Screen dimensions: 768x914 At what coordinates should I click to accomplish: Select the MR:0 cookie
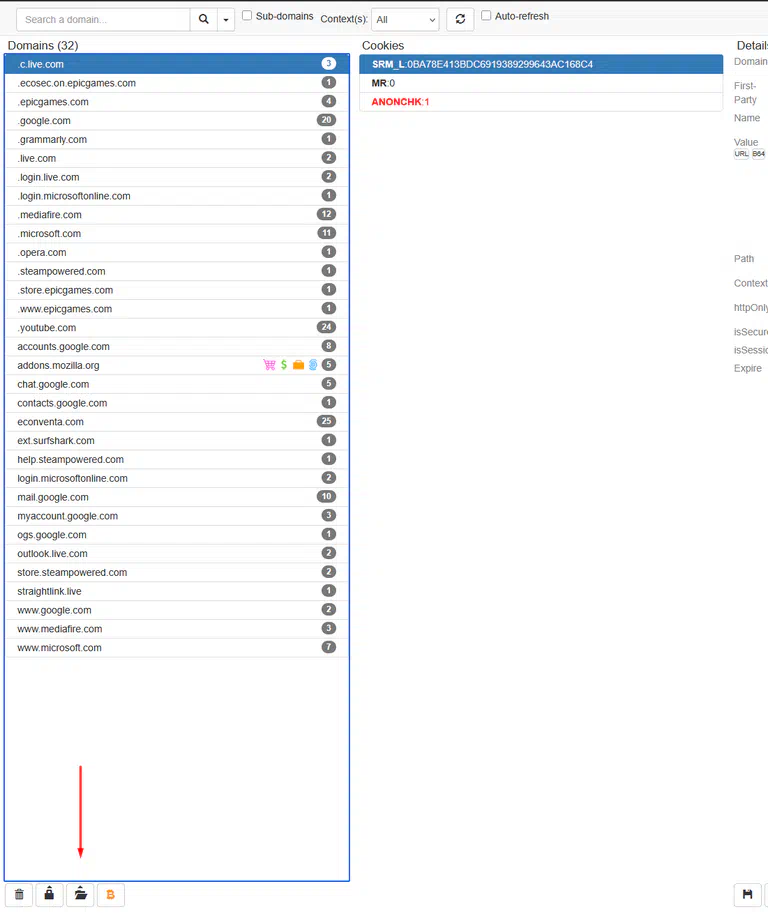point(541,83)
